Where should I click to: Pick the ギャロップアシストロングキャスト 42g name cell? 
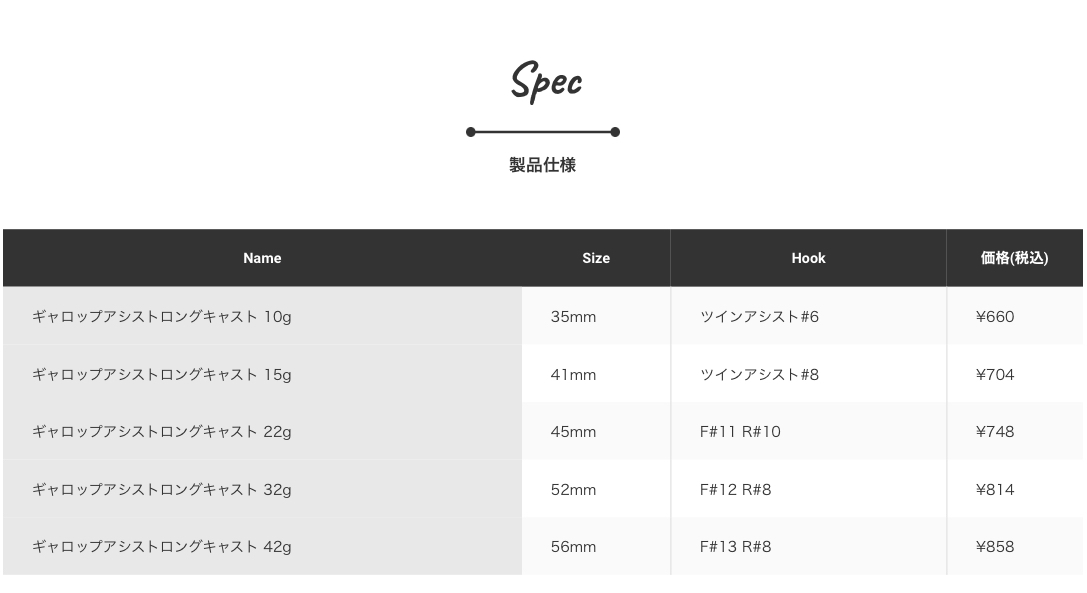pos(162,547)
